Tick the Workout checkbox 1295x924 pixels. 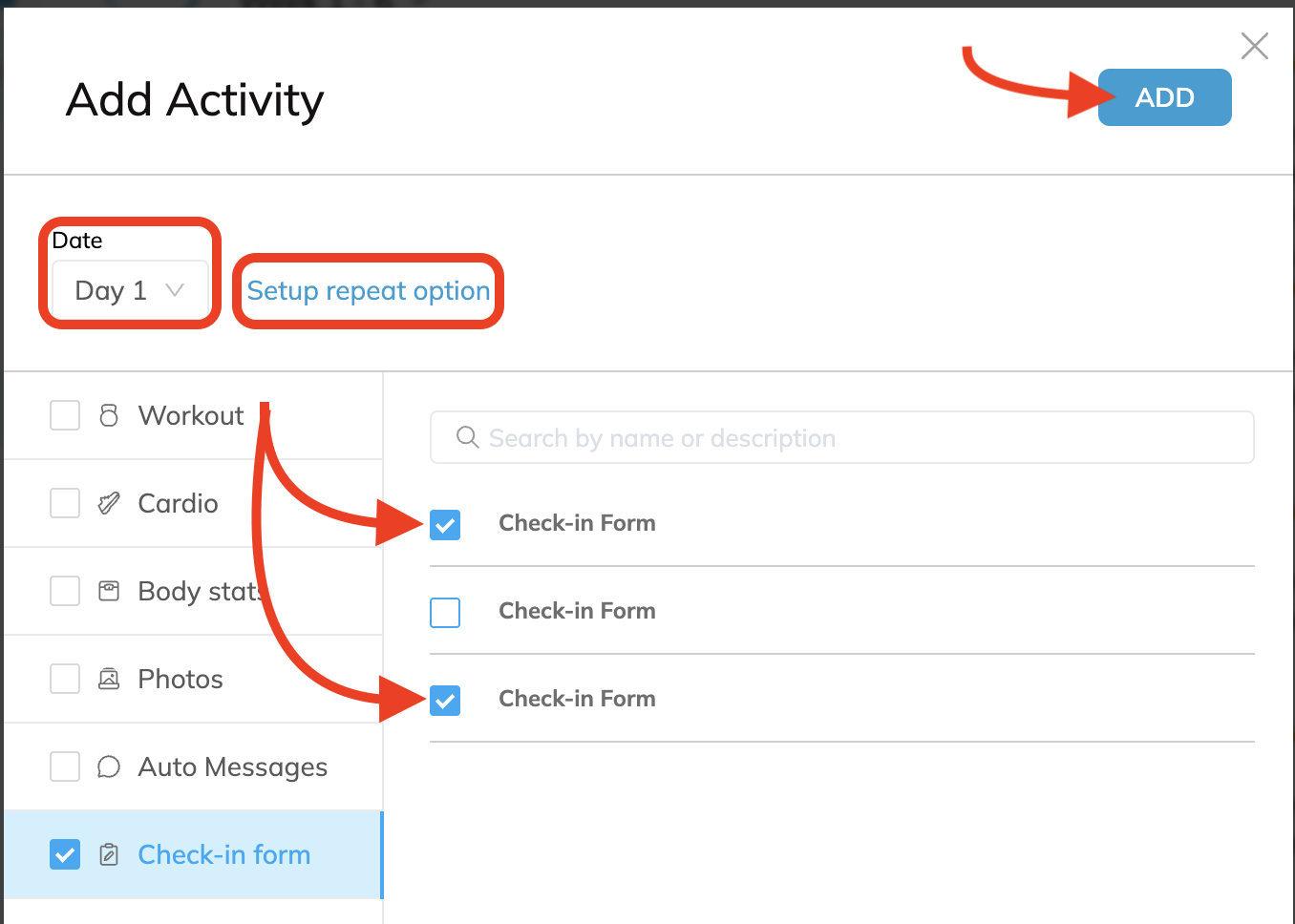(65, 415)
